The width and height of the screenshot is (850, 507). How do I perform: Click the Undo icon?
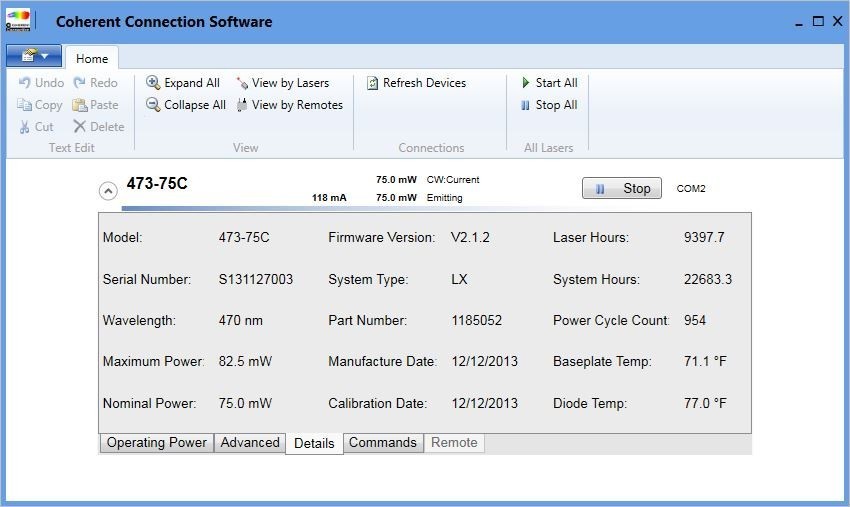pyautogui.click(x=24, y=82)
